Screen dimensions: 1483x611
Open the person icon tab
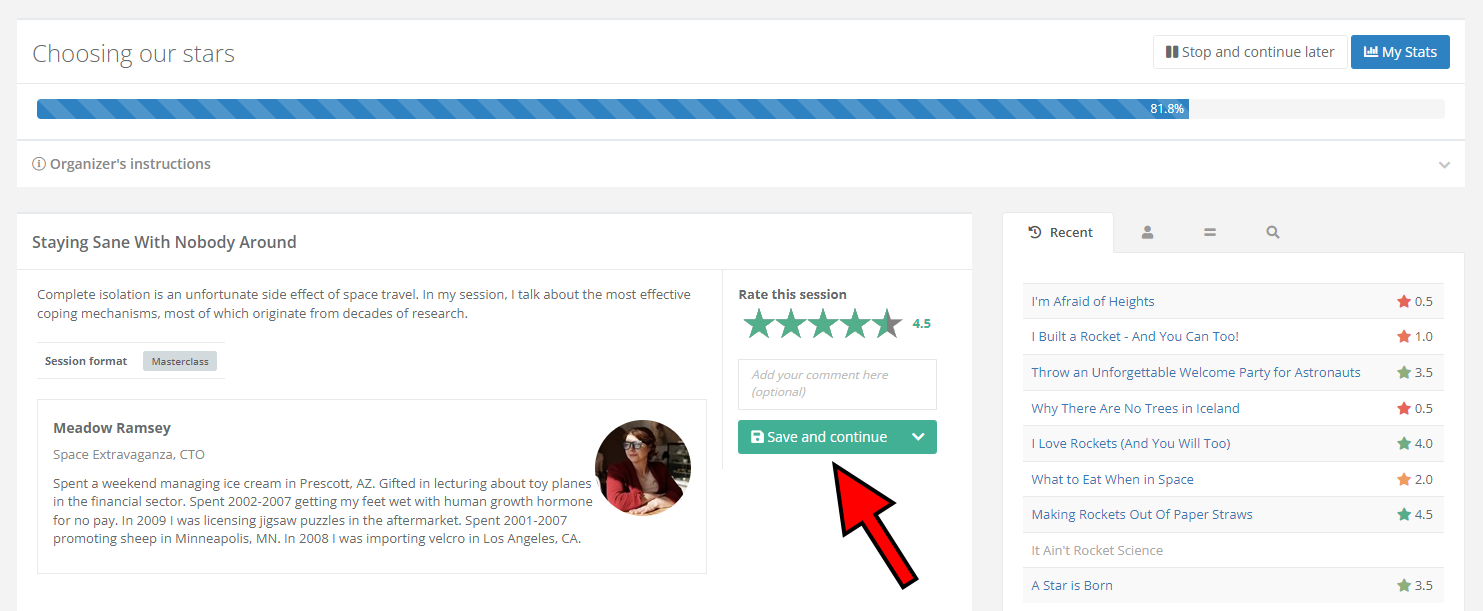tap(1147, 232)
